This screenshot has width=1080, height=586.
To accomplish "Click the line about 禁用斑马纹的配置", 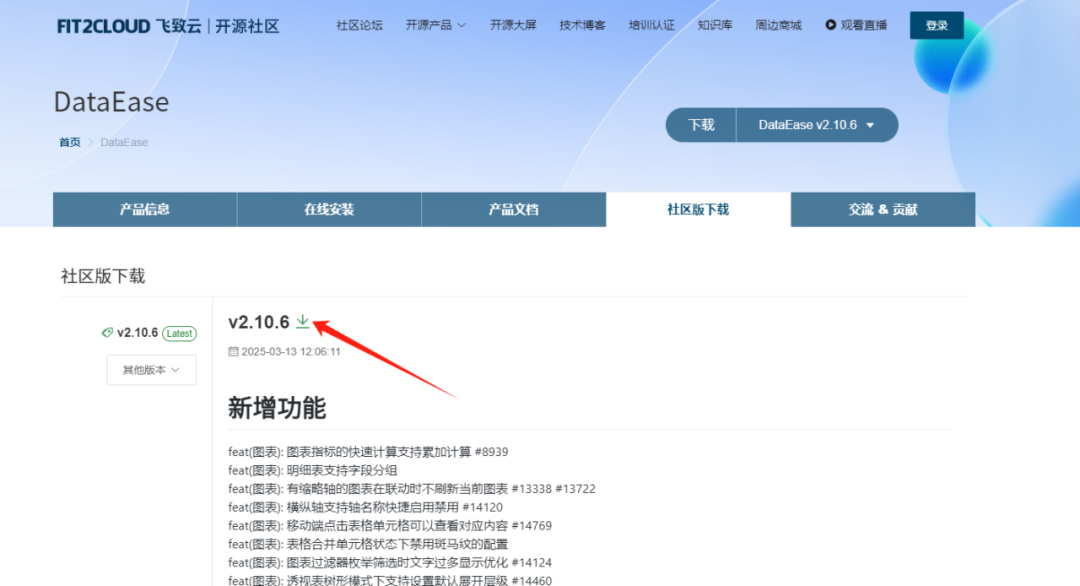I will 368,544.
